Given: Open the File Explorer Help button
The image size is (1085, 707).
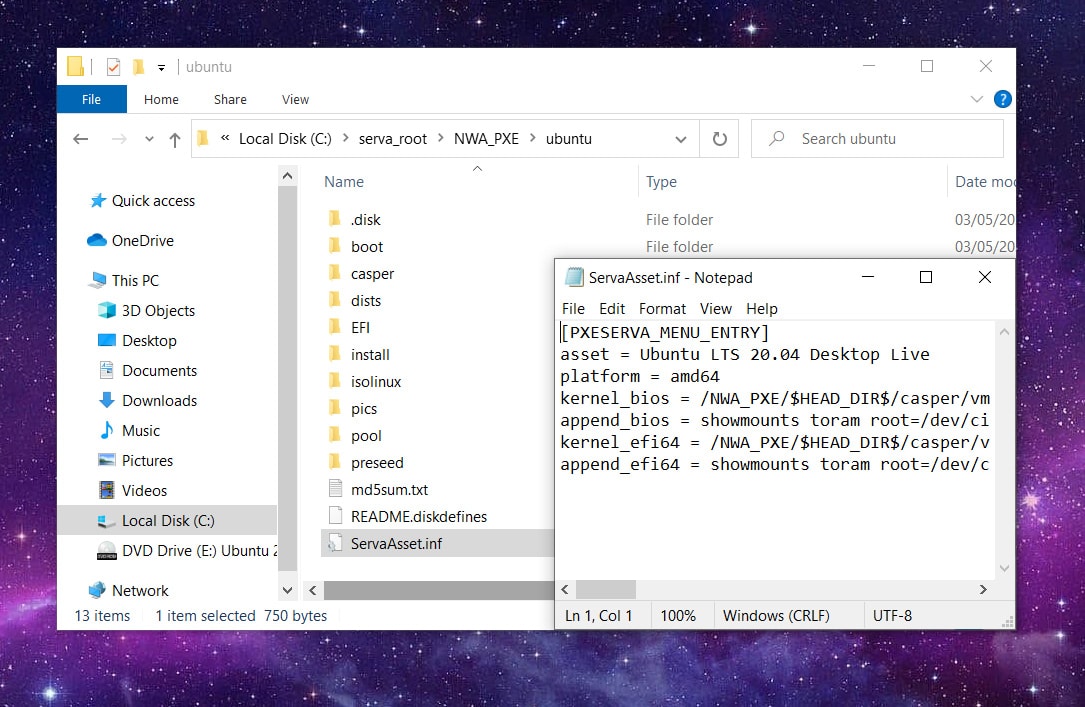Looking at the screenshot, I should 1002,100.
